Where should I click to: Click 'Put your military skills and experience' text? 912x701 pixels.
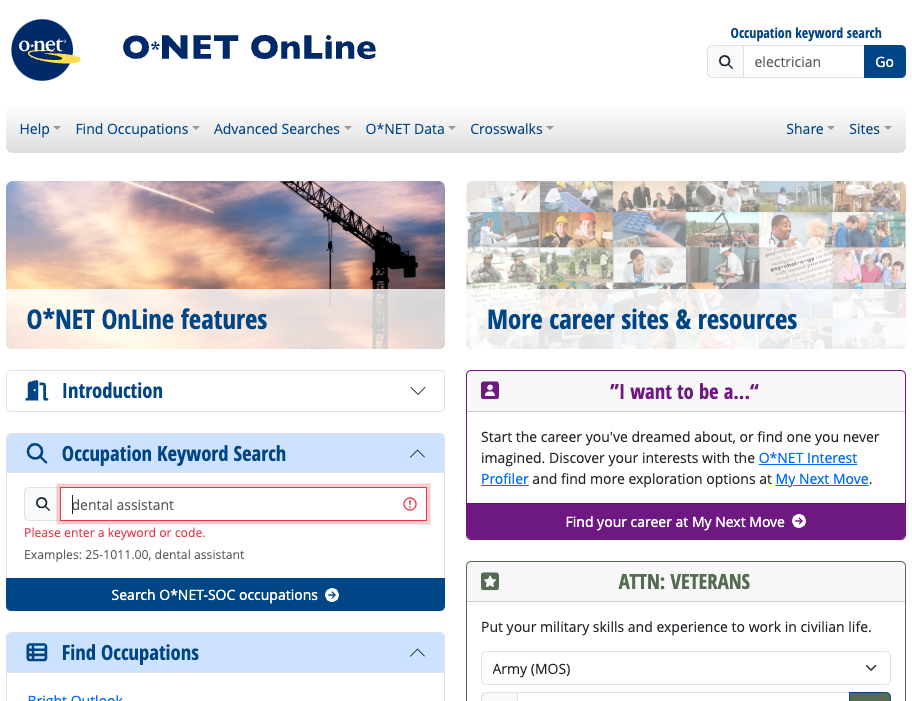click(x=676, y=627)
